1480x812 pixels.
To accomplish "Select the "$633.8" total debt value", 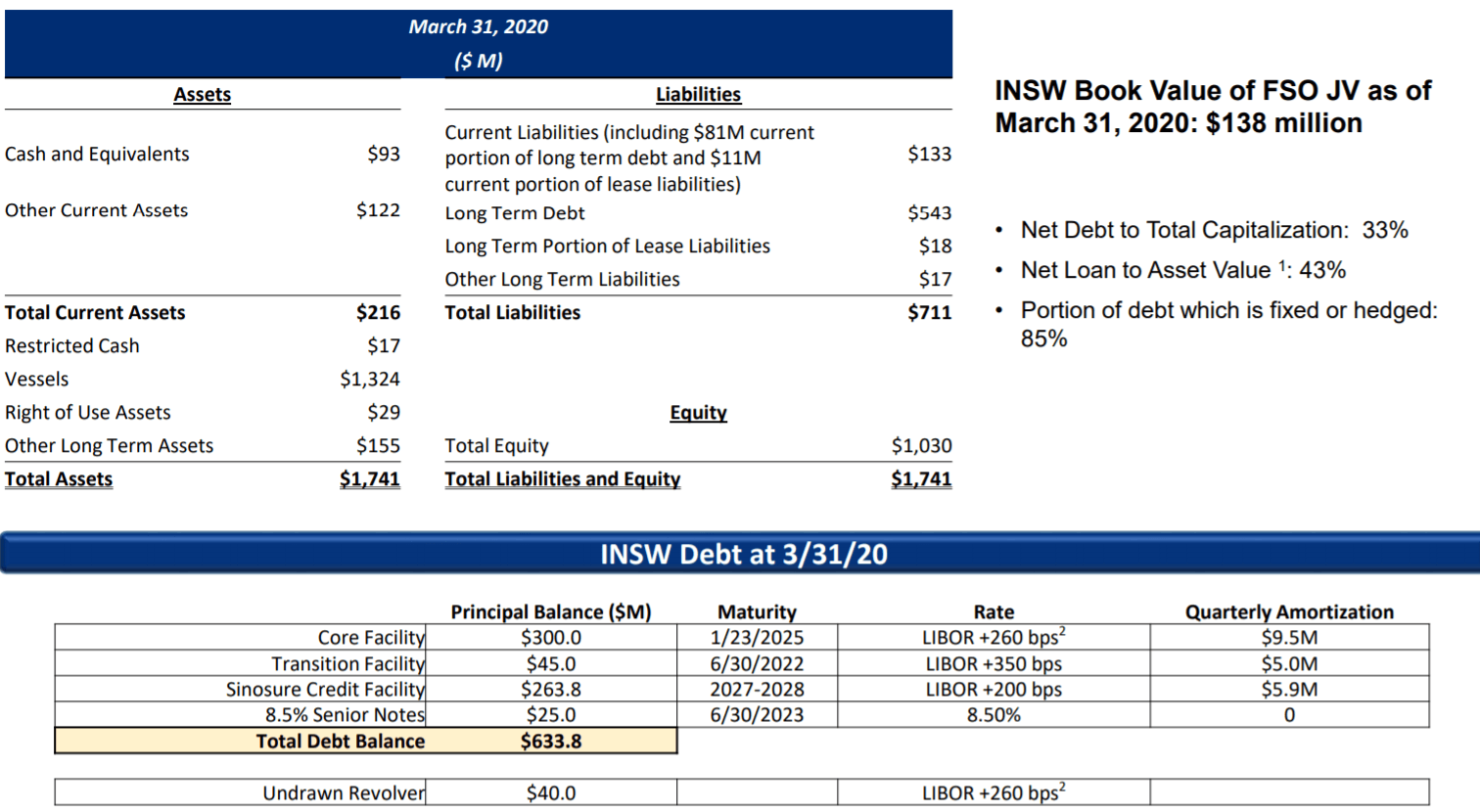I will [x=551, y=741].
